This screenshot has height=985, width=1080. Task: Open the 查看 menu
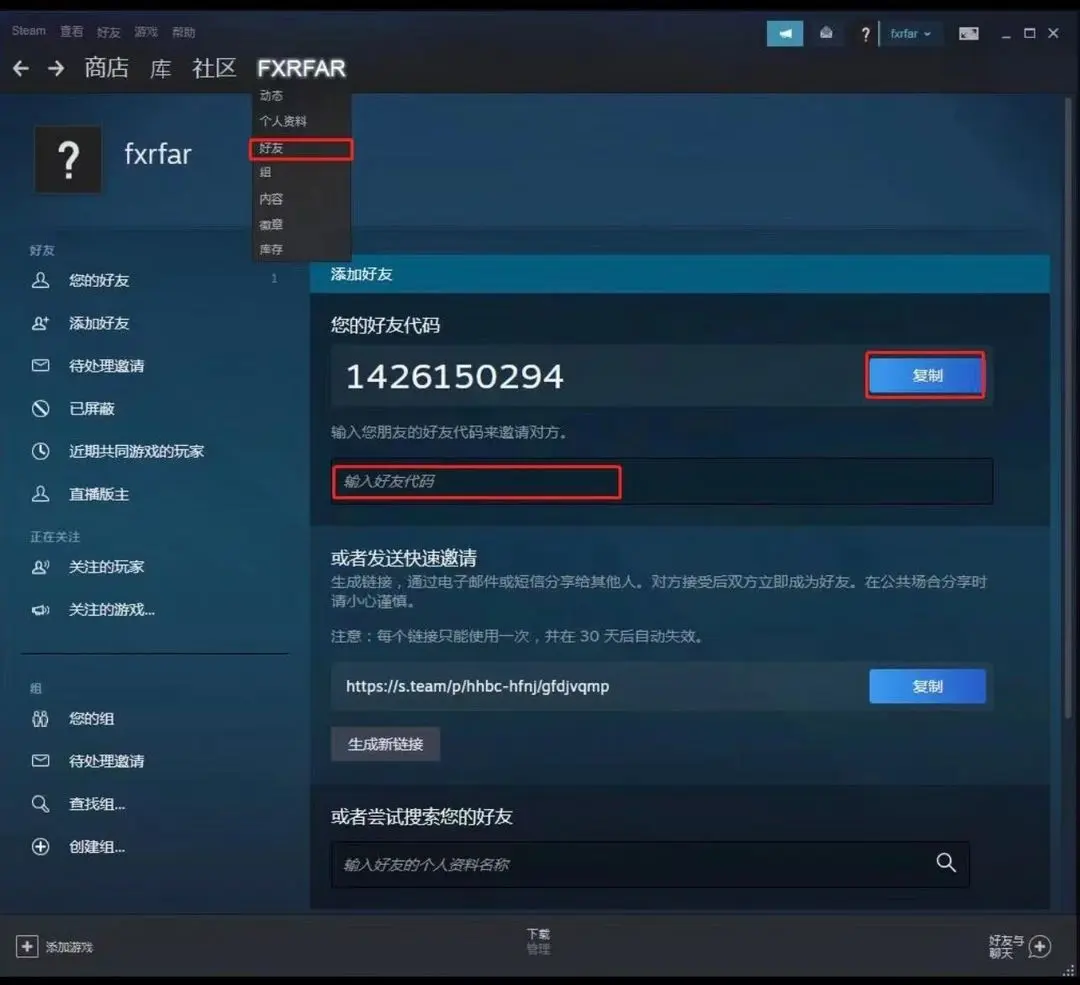[x=71, y=31]
